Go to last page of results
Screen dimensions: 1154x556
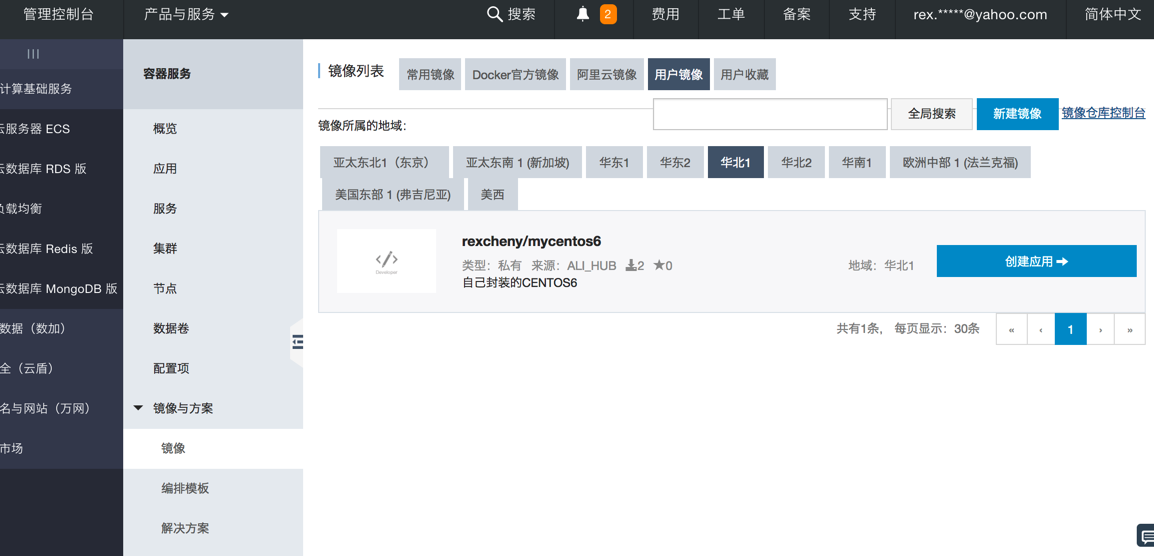pos(1130,329)
